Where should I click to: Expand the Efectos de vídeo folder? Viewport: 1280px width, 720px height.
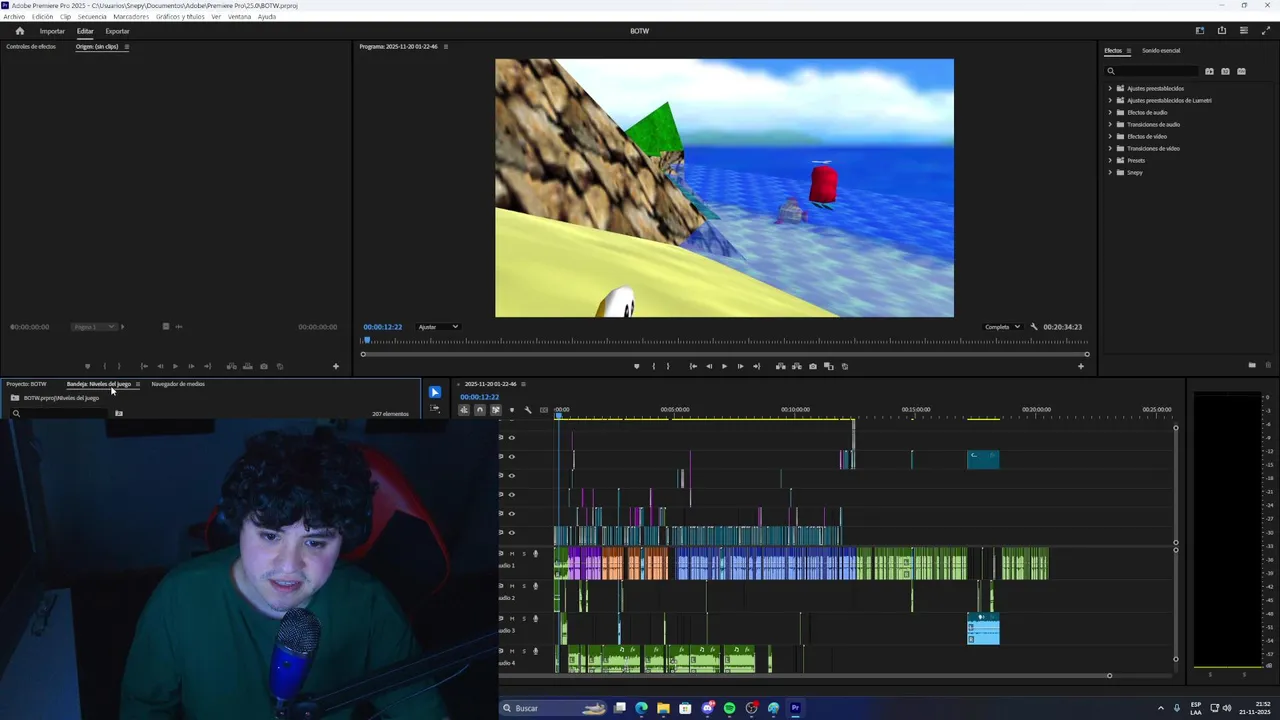tap(1110, 137)
